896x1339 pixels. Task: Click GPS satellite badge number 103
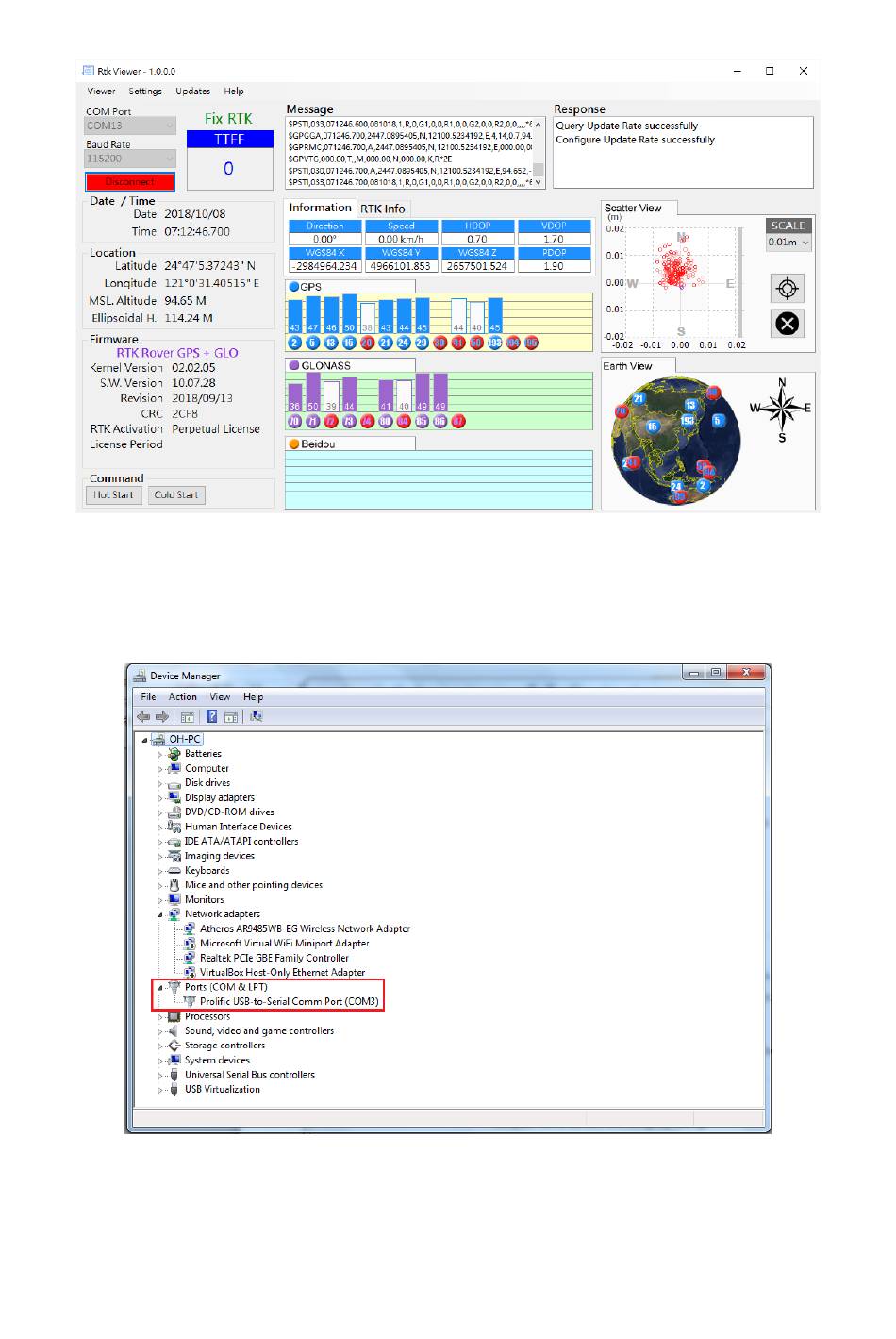pos(495,343)
